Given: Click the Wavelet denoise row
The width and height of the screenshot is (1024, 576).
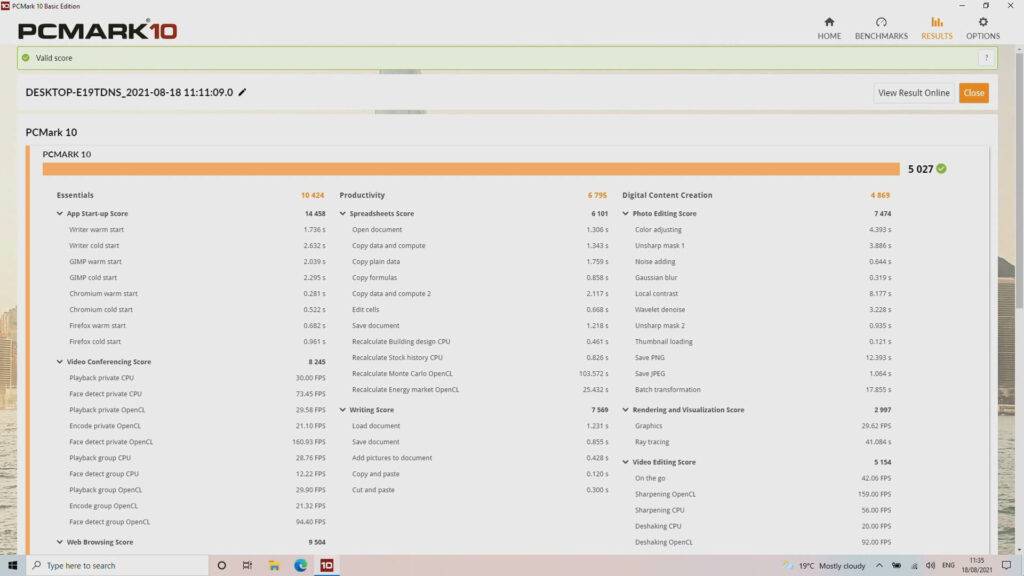Looking at the screenshot, I should point(762,310).
